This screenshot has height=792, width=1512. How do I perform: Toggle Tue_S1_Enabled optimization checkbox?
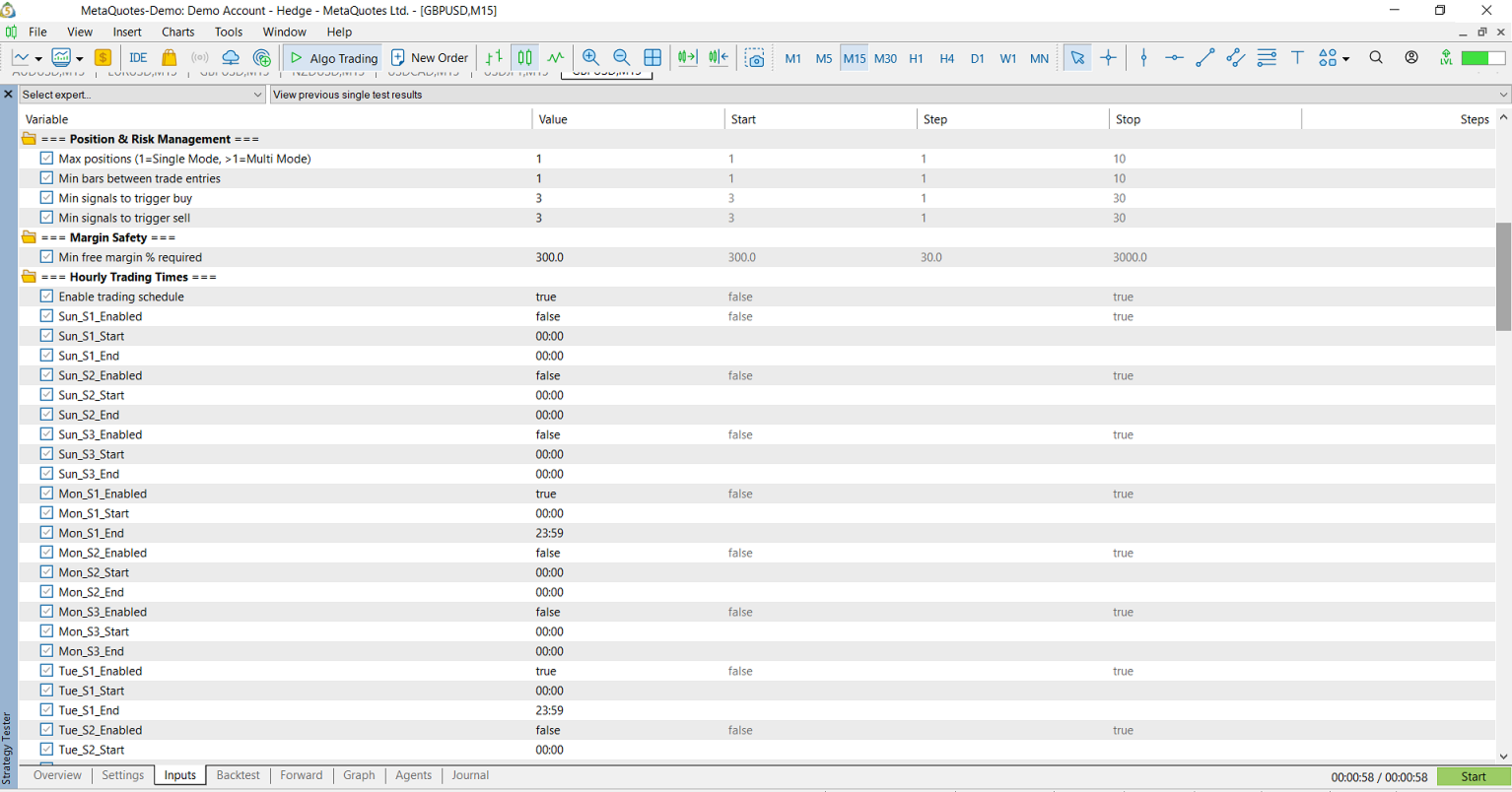[46, 671]
